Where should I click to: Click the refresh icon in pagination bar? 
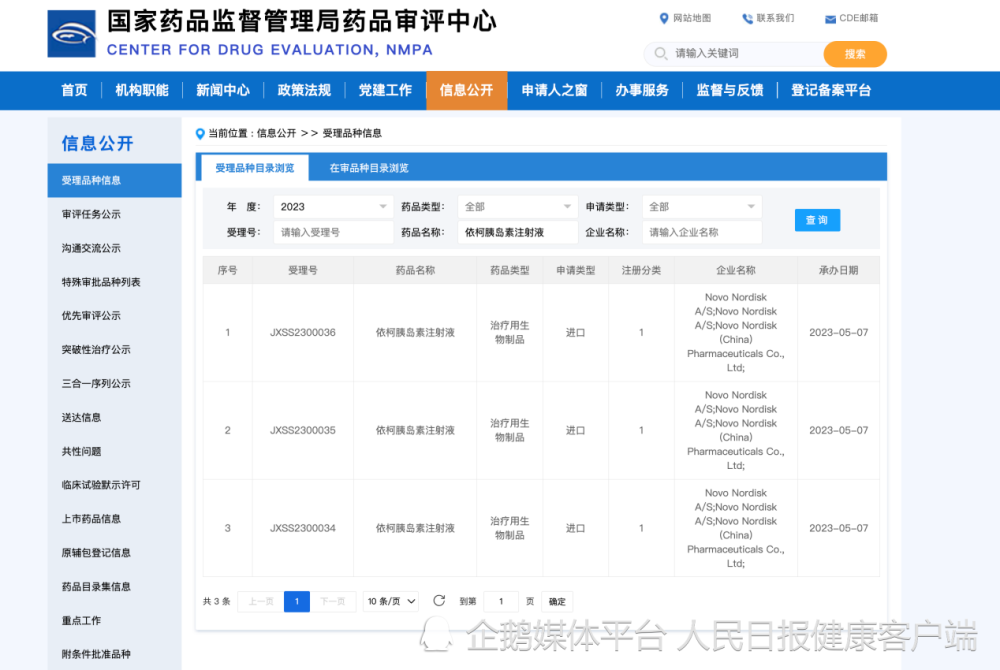pos(439,601)
